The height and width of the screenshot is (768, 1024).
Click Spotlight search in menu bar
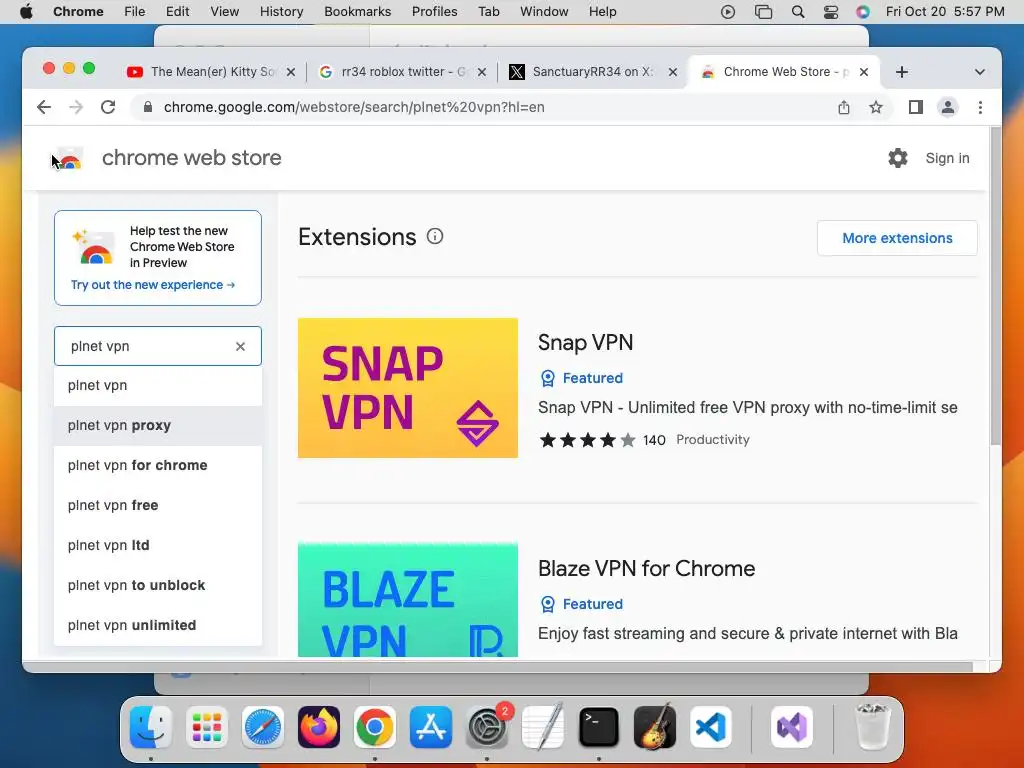(797, 12)
